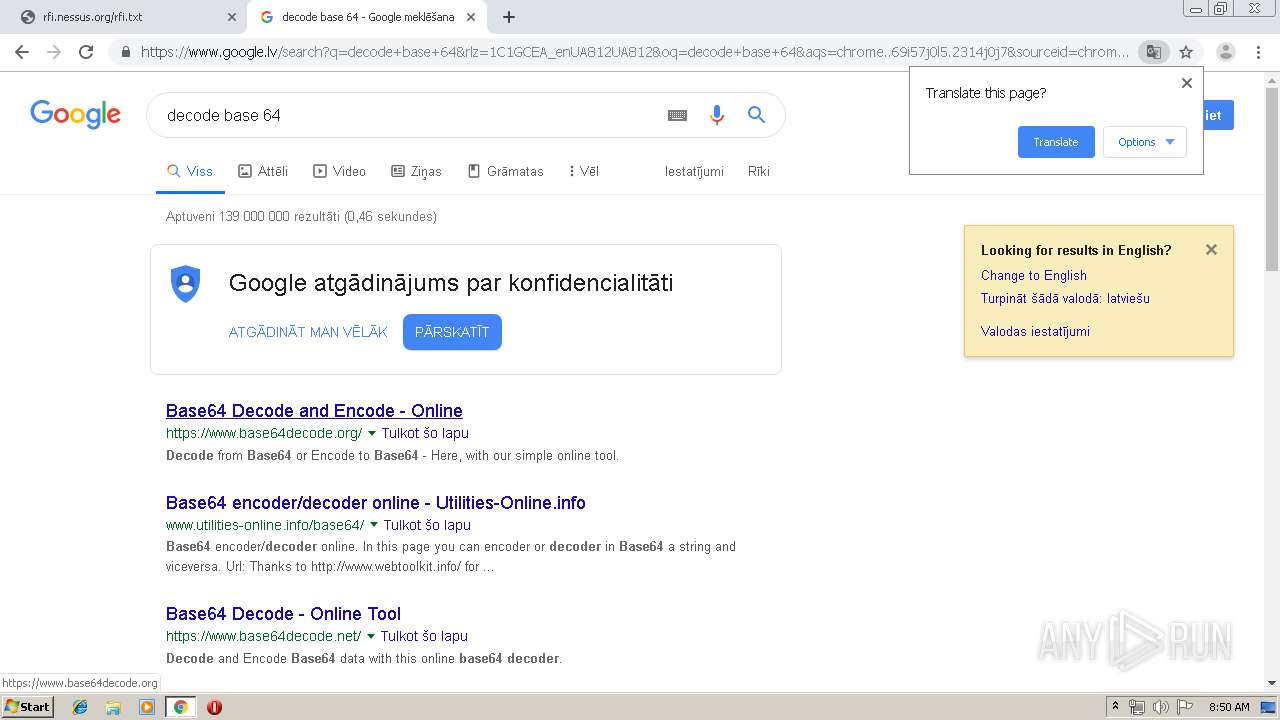Click the Translate icon in address bar

click(x=1153, y=52)
